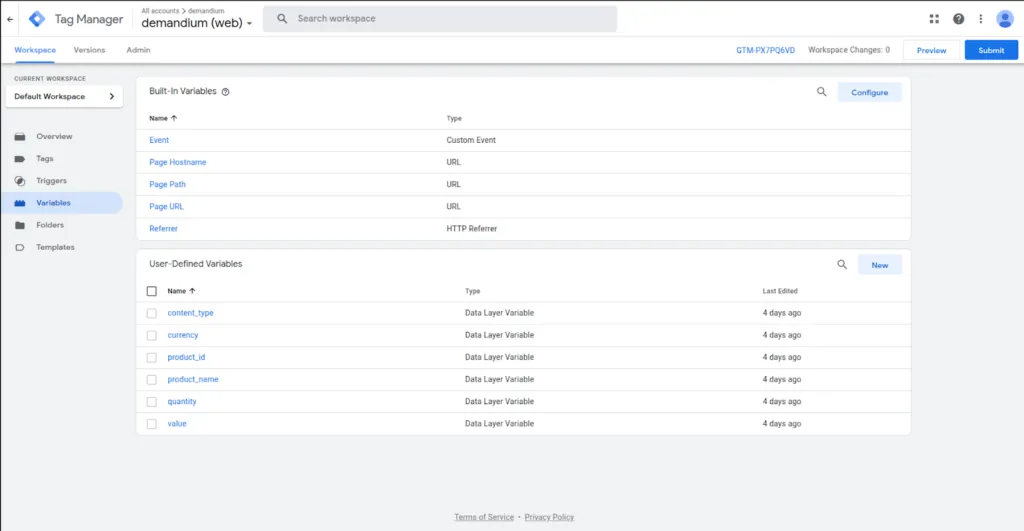The height and width of the screenshot is (531, 1024).
Task: Open the Event built-in variable
Action: tap(159, 140)
